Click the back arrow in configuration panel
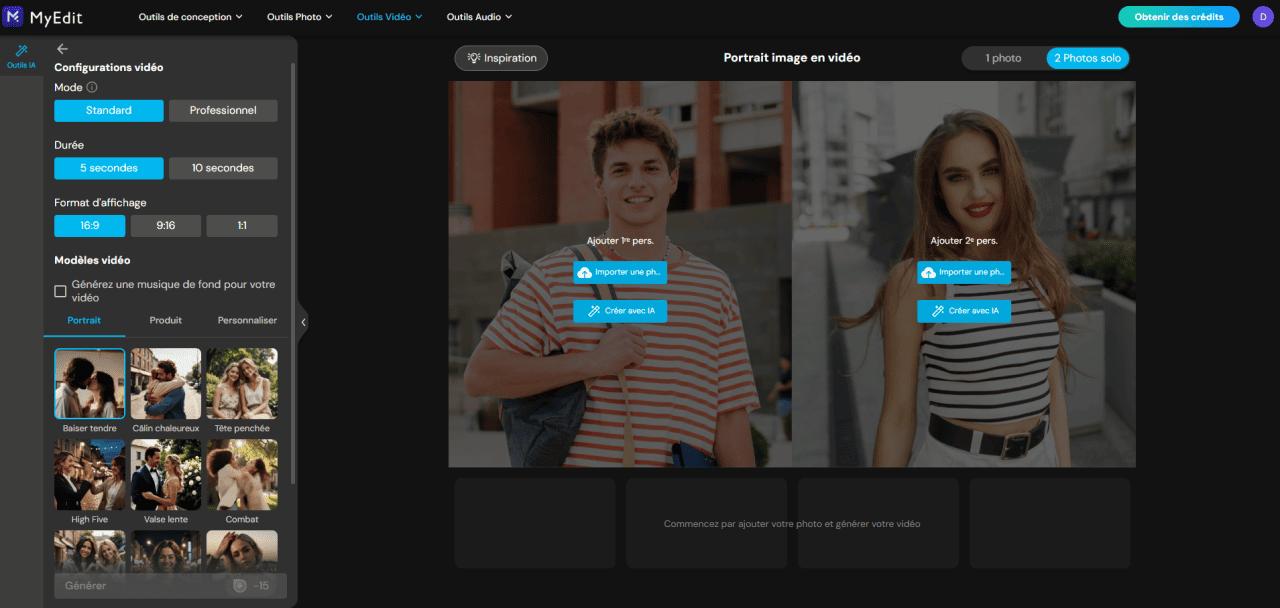1280x608 pixels. click(x=62, y=48)
